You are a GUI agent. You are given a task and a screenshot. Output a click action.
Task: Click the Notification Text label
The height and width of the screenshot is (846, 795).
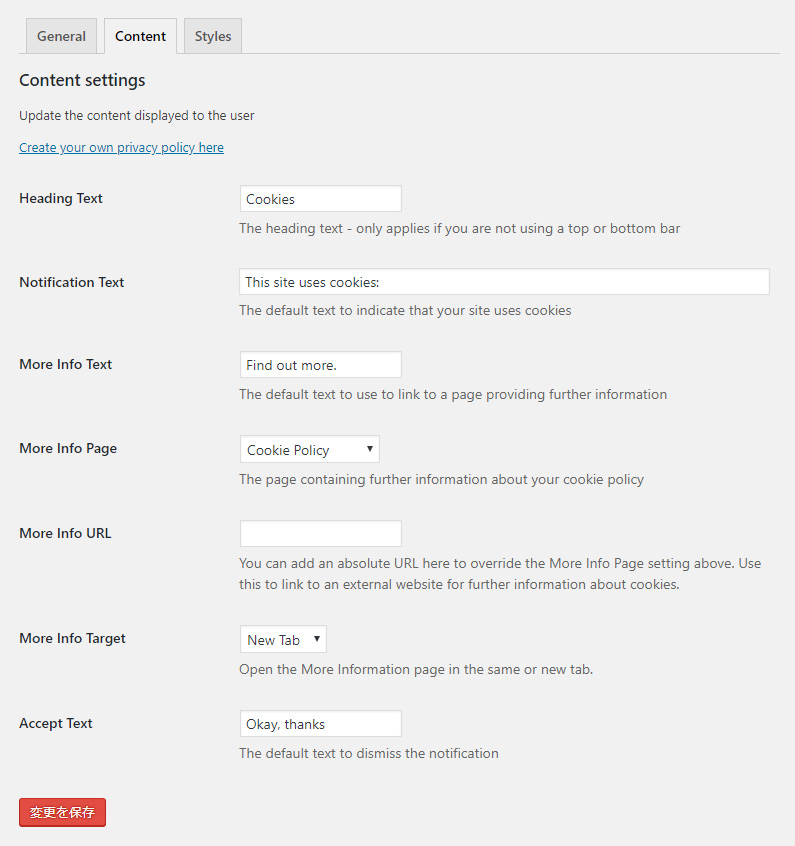point(72,282)
